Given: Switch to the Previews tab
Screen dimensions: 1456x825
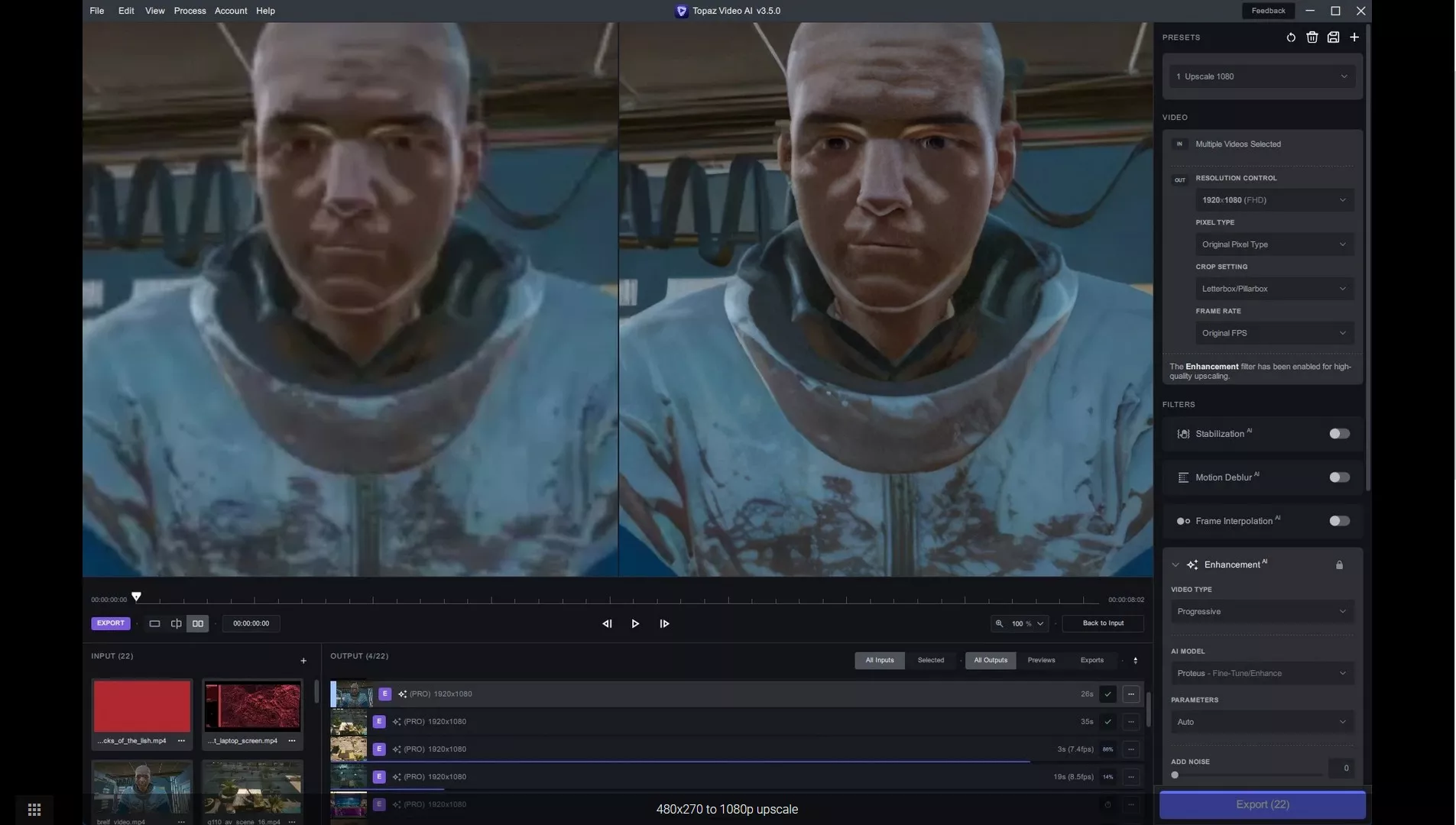Looking at the screenshot, I should click(x=1041, y=661).
